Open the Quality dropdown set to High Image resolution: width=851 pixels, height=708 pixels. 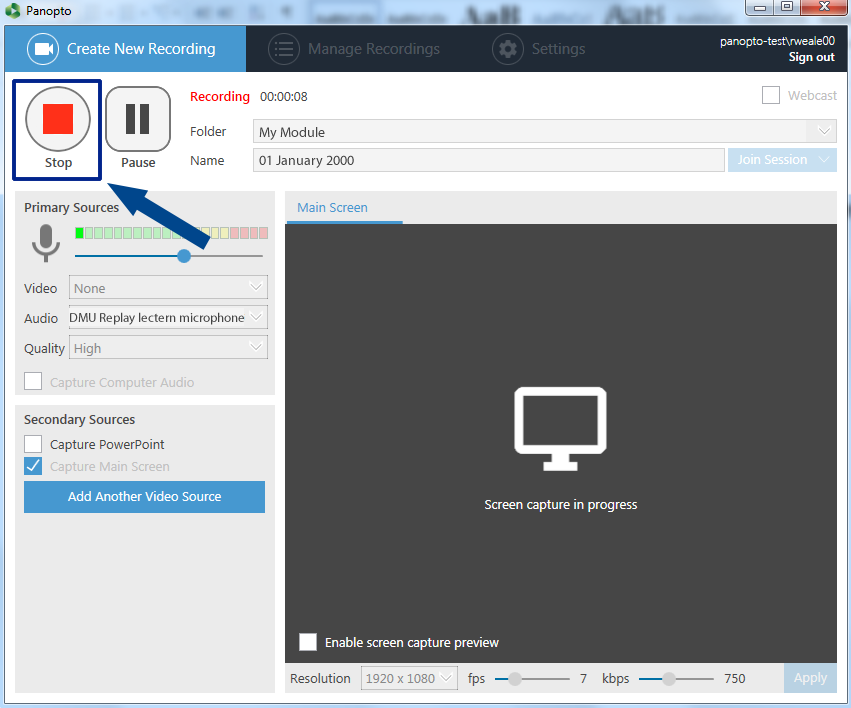point(168,348)
